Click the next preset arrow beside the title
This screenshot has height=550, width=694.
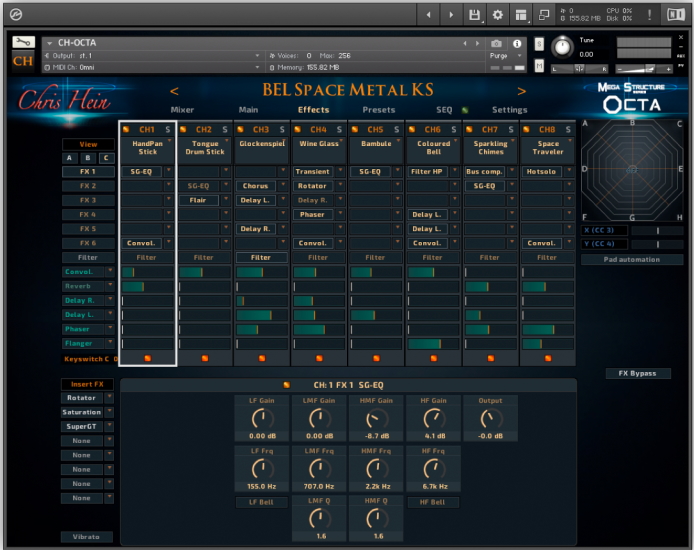521,91
